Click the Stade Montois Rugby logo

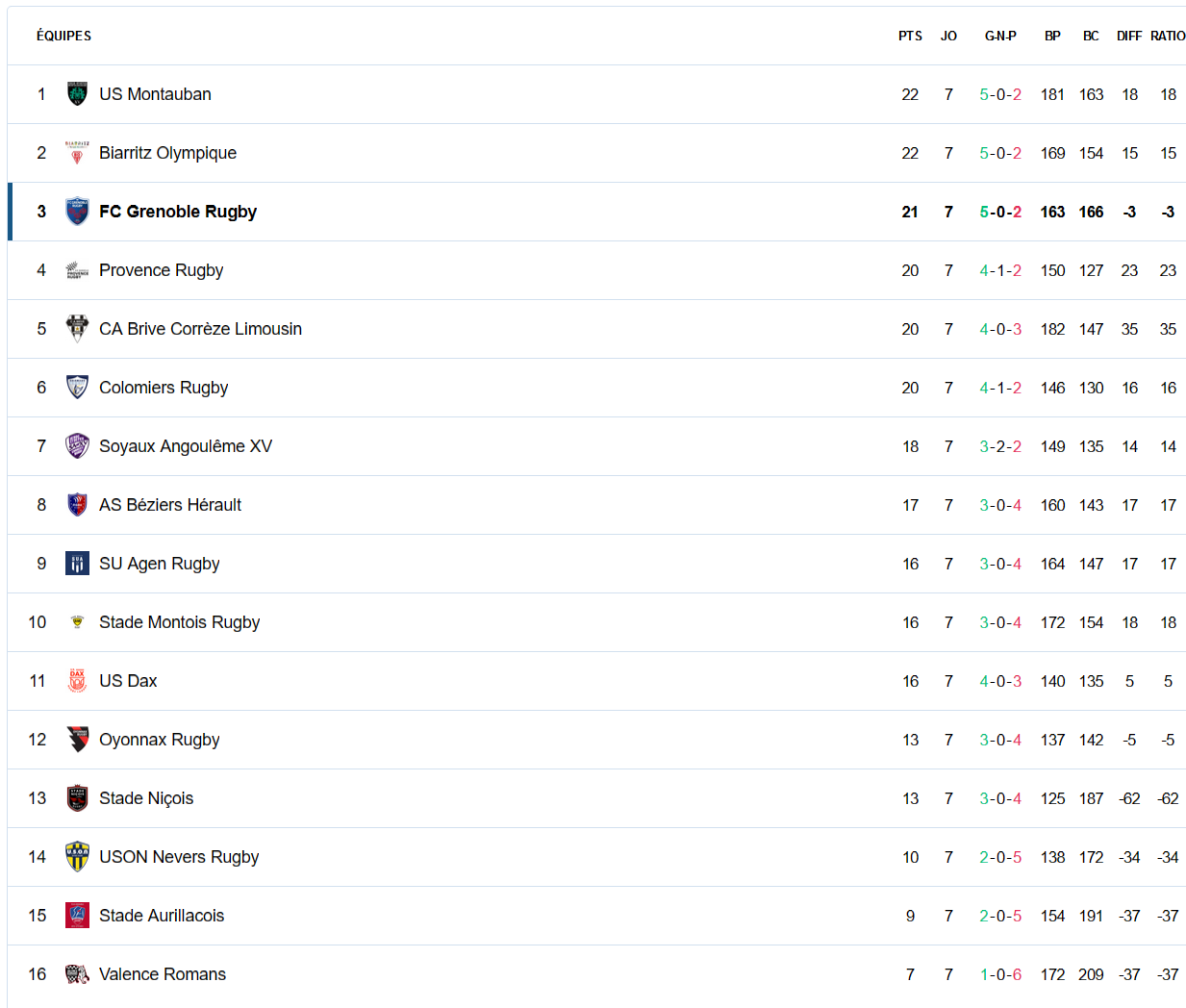pyautogui.click(x=77, y=622)
